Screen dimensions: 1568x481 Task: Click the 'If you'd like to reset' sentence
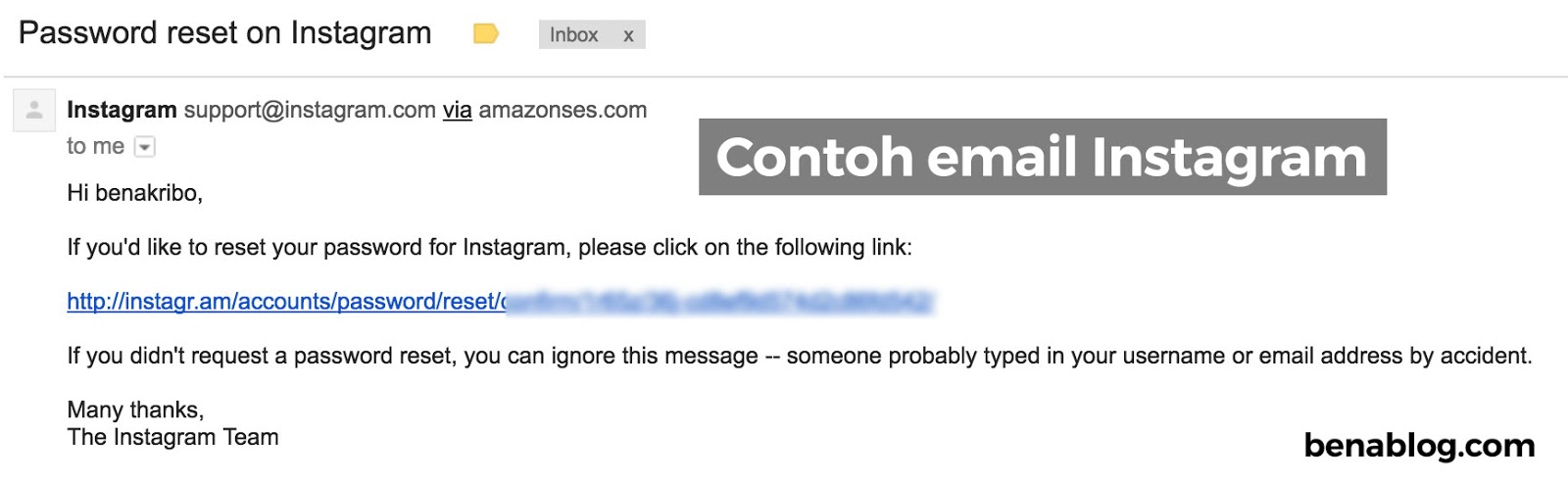click(489, 247)
